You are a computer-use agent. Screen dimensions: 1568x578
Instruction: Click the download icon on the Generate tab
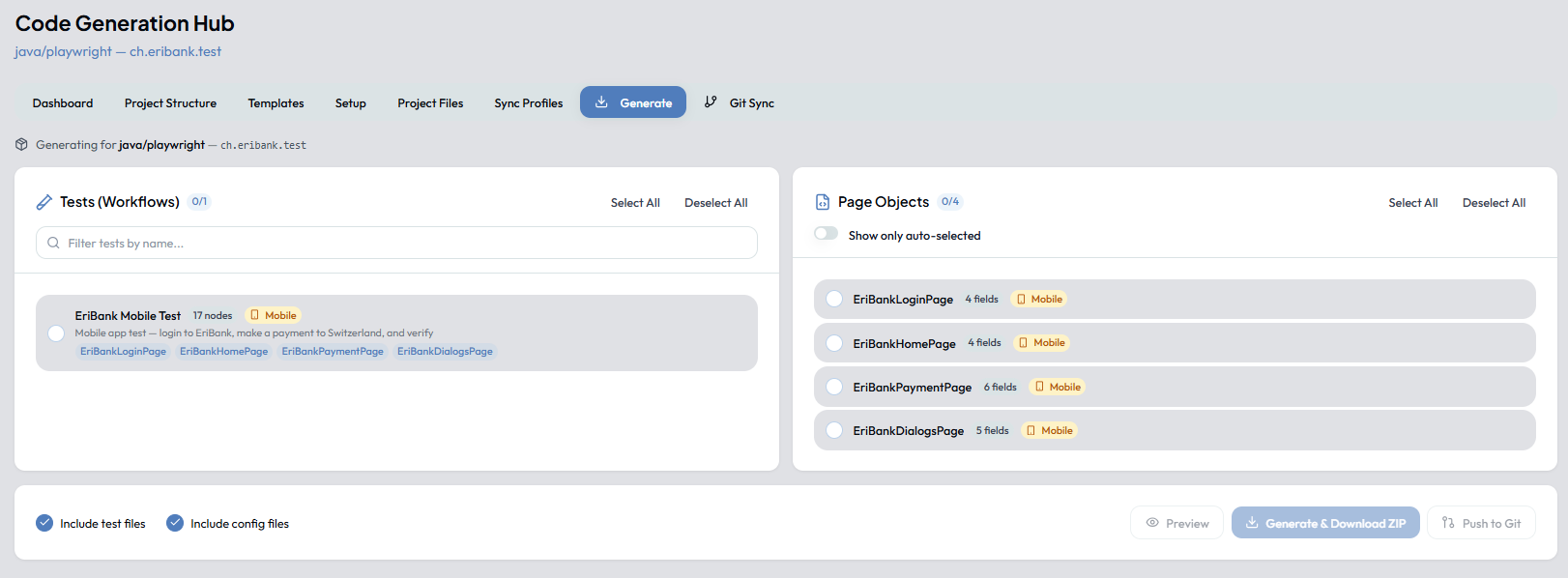601,102
